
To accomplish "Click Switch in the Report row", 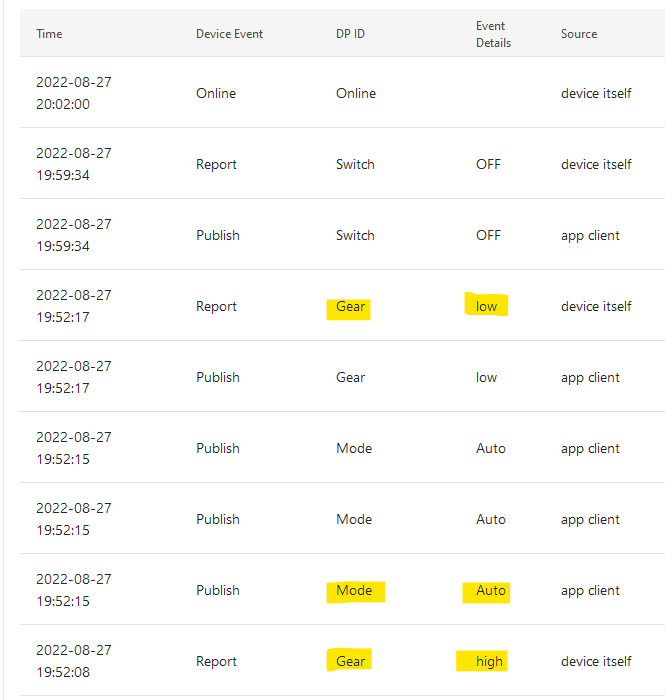I will point(355,164).
